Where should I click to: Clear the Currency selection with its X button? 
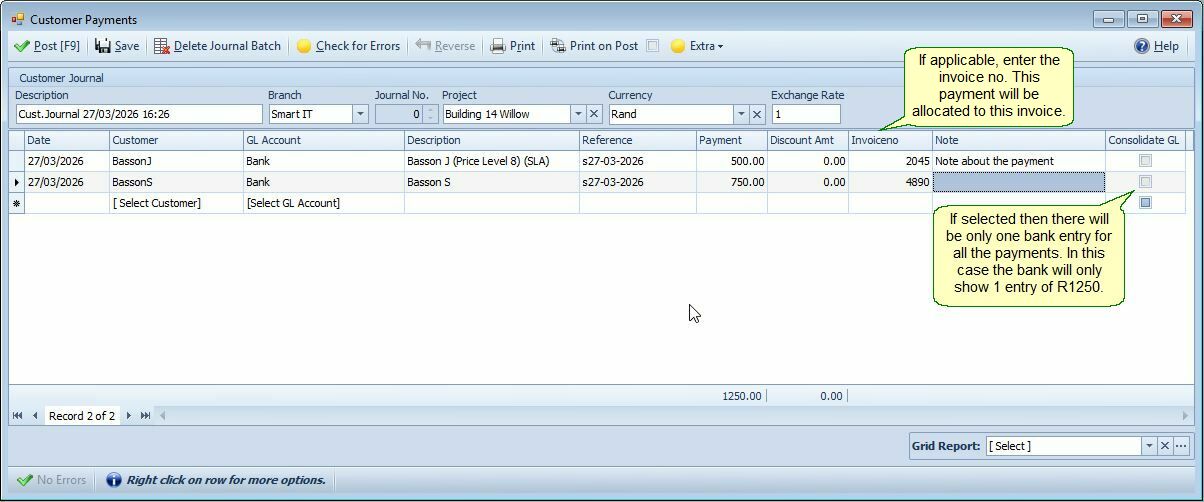click(757, 114)
